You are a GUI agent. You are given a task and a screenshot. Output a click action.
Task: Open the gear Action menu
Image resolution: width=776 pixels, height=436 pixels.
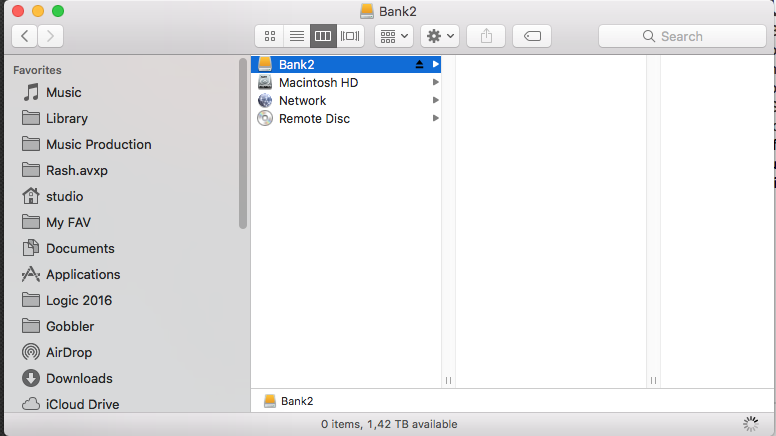point(440,36)
